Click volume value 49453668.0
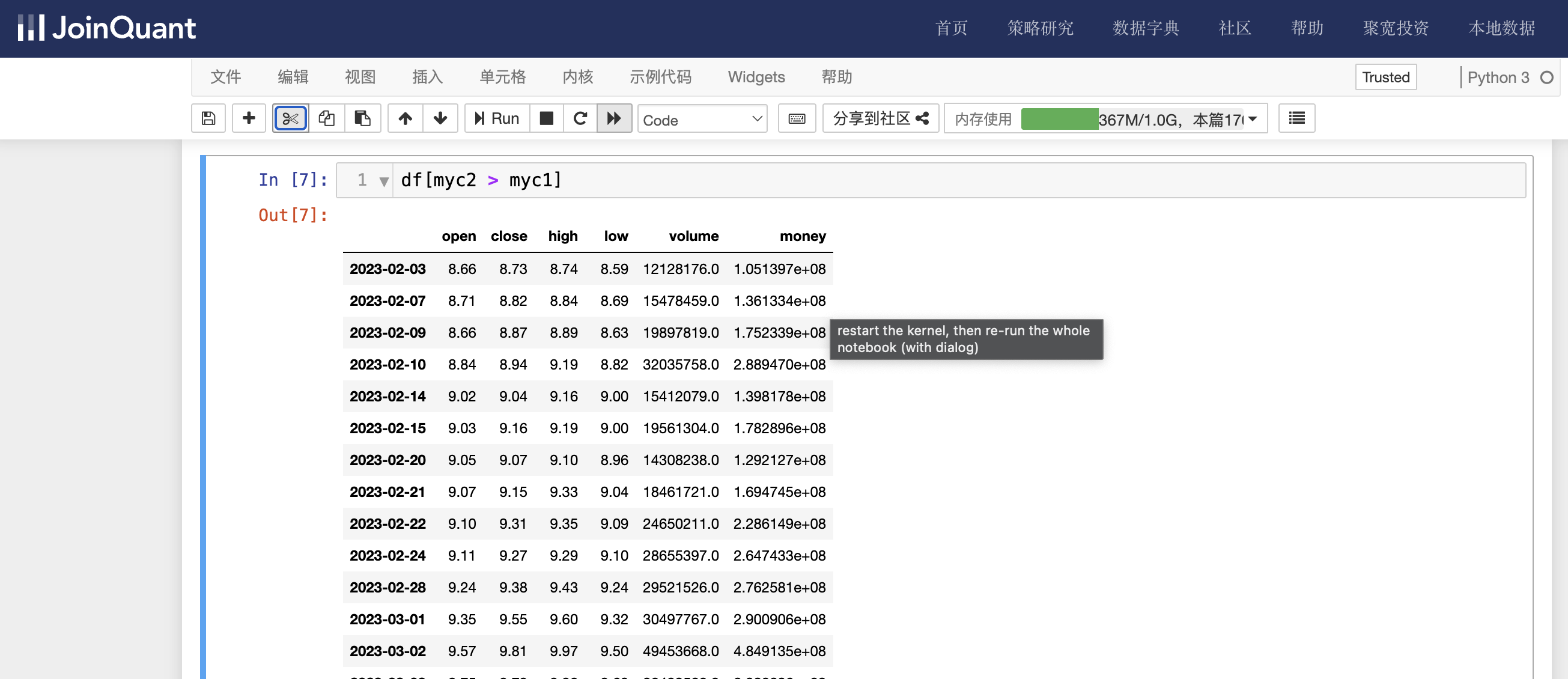This screenshot has width=1568, height=679. click(x=681, y=651)
